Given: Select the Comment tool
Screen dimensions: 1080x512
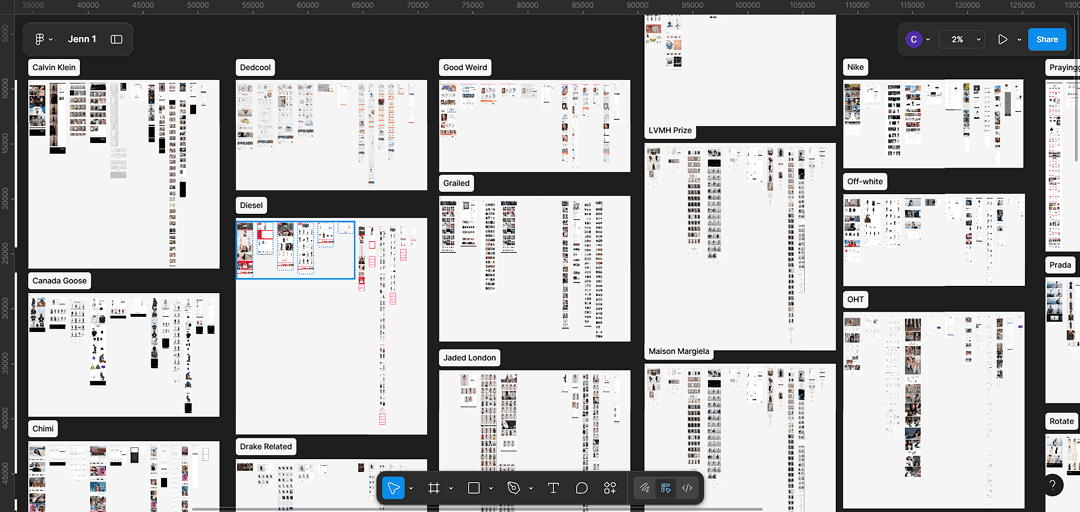Looking at the screenshot, I should (581, 488).
